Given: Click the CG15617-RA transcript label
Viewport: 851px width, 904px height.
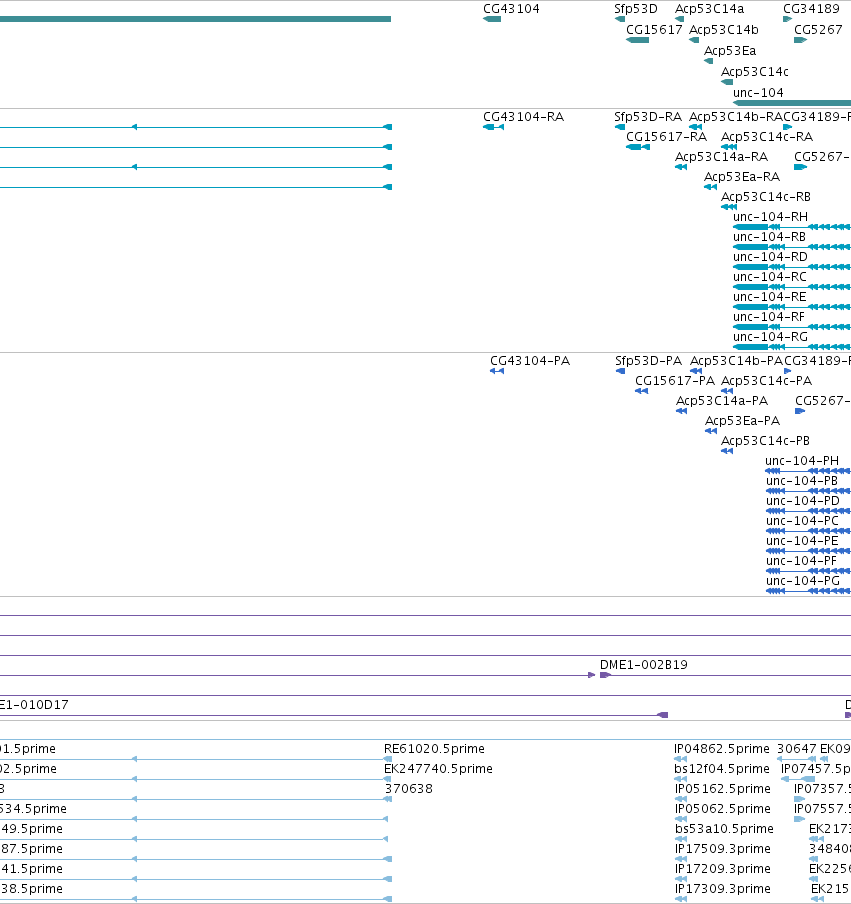Looking at the screenshot, I should (x=666, y=137).
